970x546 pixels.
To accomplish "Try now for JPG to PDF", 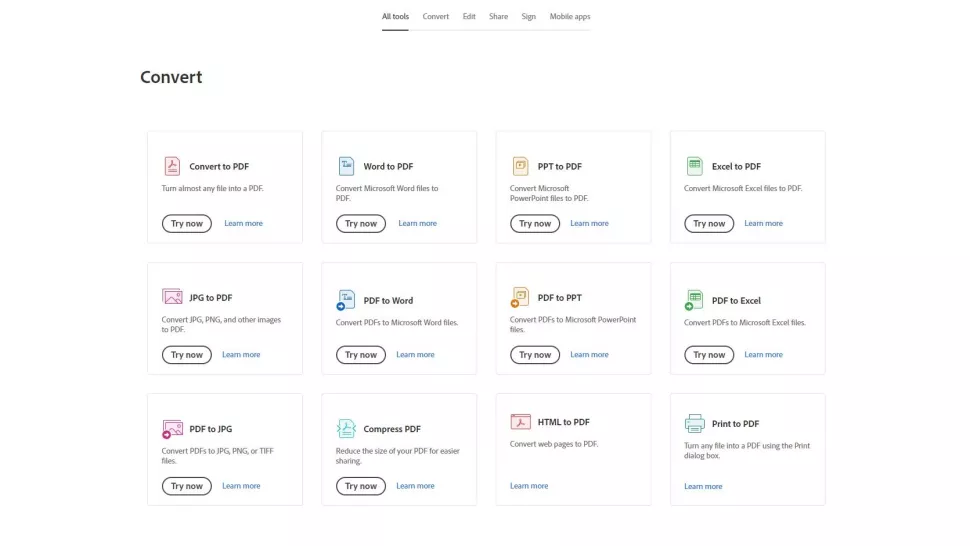I will (187, 354).
